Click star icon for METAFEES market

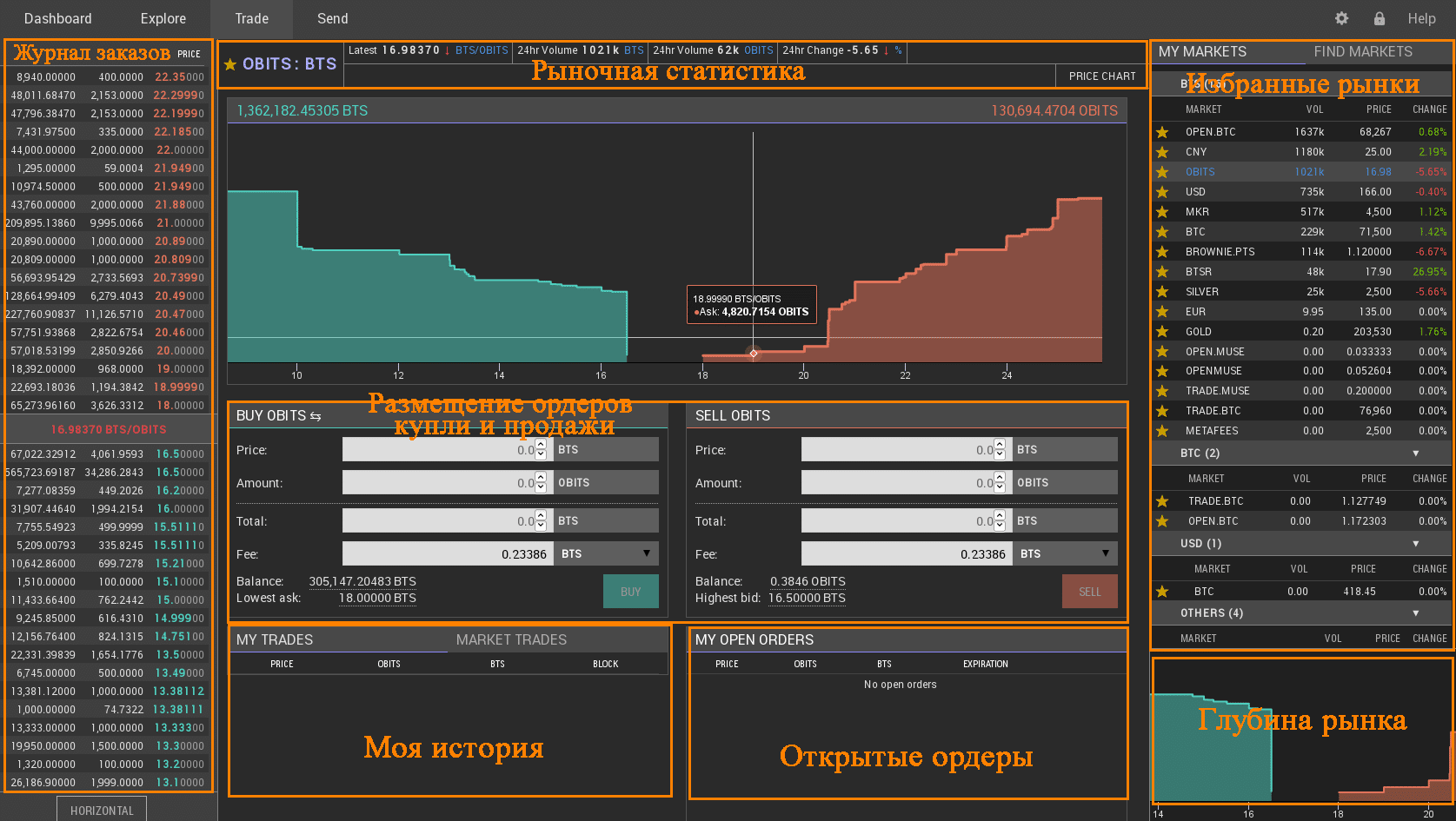tap(1162, 431)
